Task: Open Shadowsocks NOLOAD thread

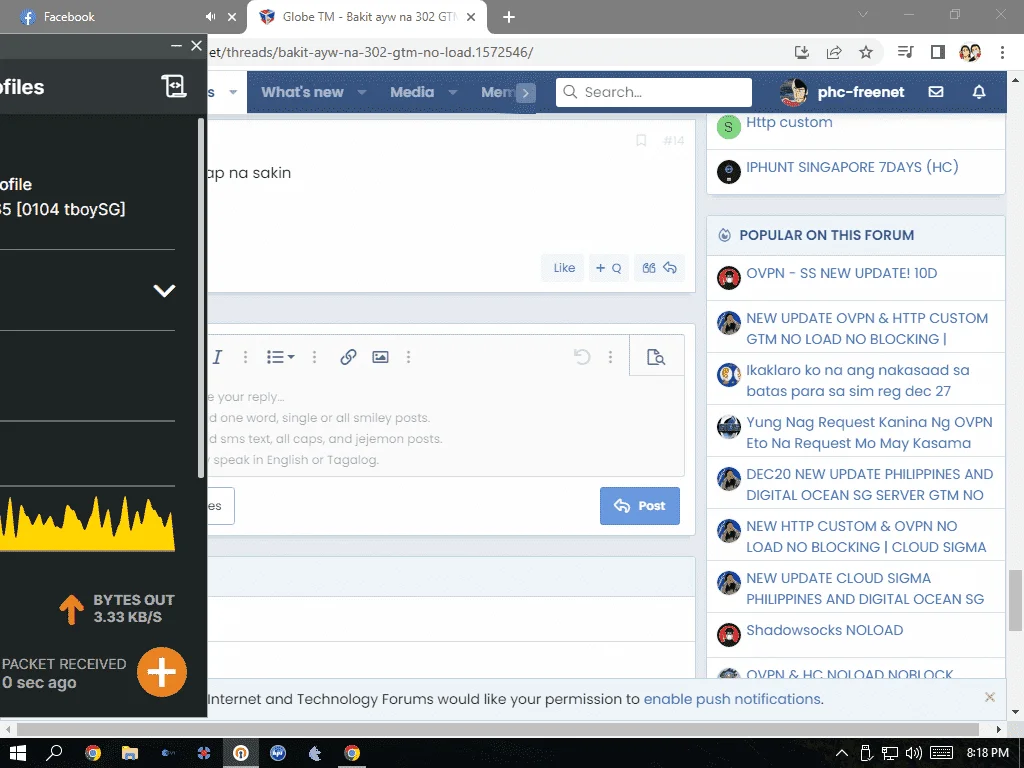Action: point(825,630)
